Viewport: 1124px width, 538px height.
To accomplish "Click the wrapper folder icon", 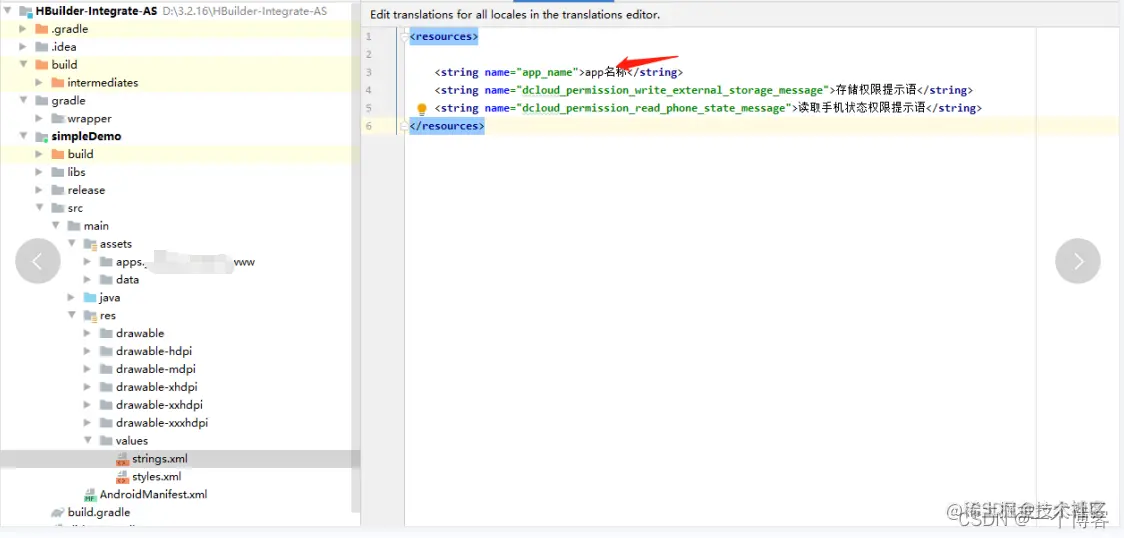I will coord(57,118).
